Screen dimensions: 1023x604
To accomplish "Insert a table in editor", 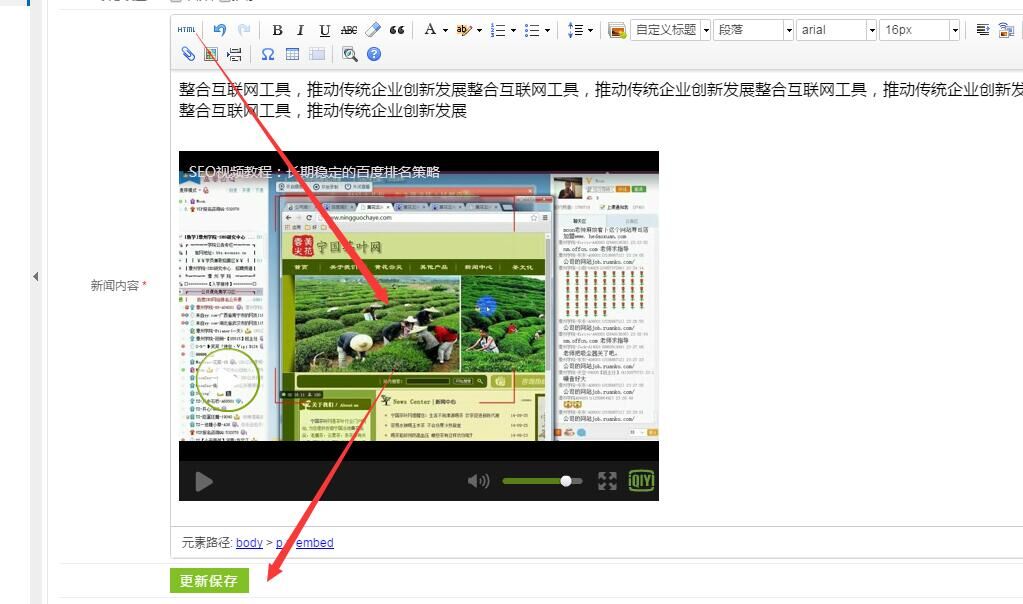I will click(x=293, y=54).
